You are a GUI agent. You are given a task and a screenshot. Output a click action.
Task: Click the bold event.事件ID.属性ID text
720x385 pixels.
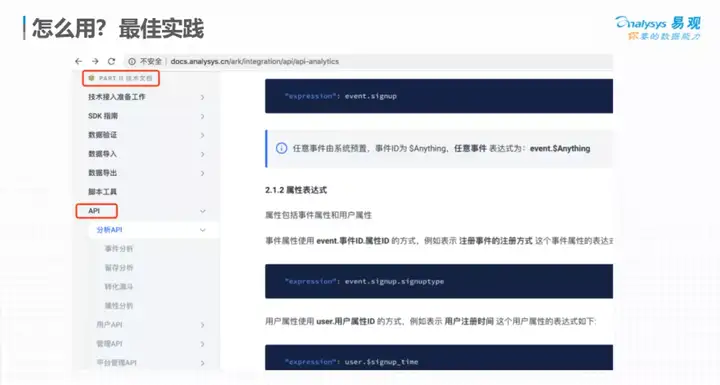[x=353, y=241]
